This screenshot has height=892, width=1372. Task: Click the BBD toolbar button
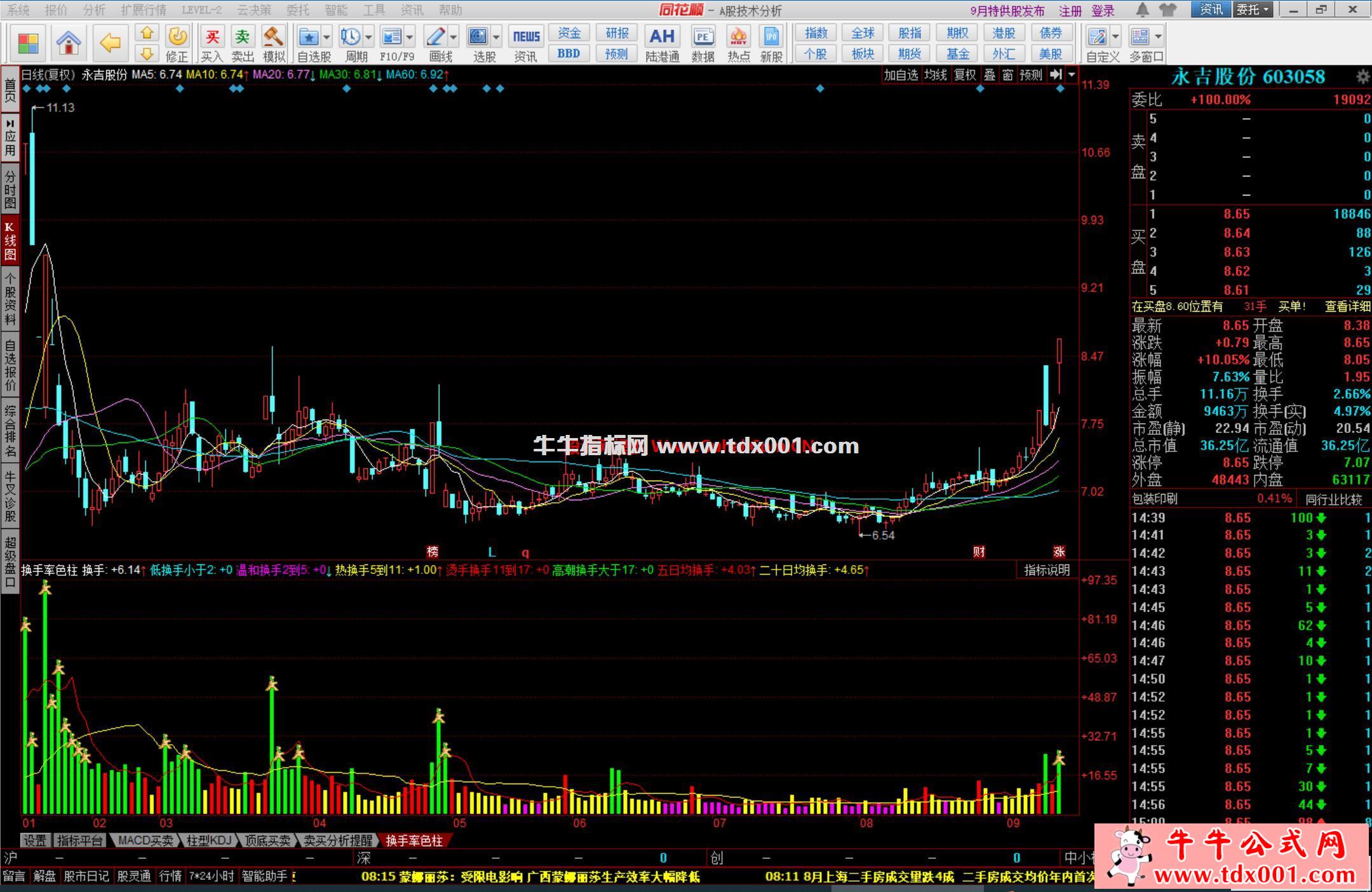point(569,54)
